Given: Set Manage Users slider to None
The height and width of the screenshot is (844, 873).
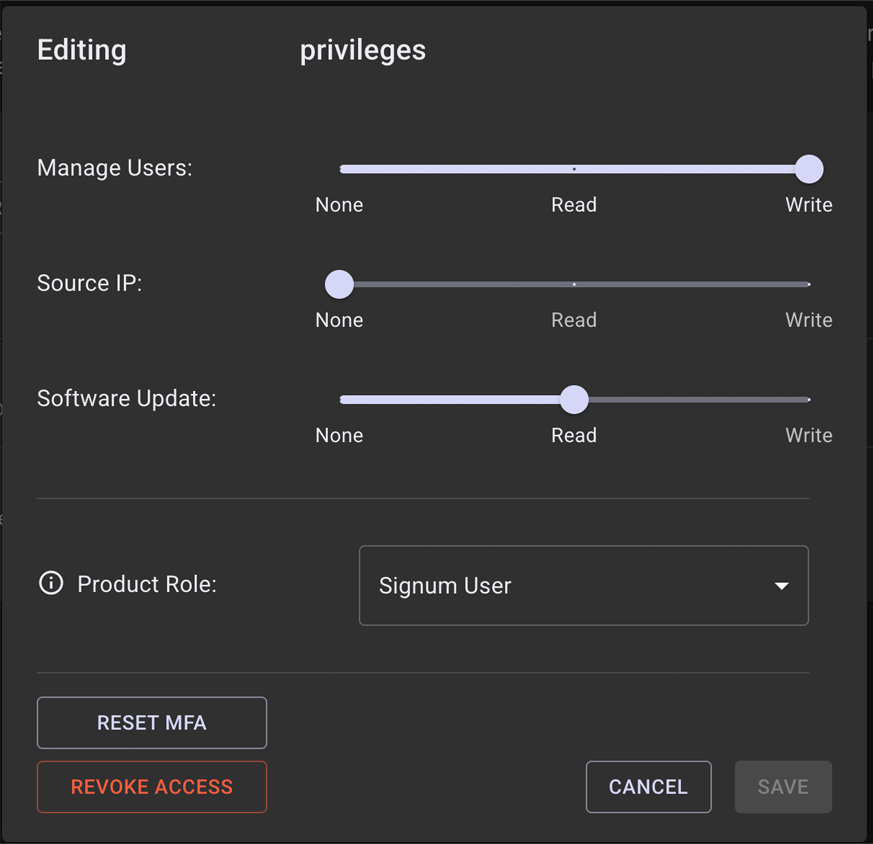Looking at the screenshot, I should (341, 170).
